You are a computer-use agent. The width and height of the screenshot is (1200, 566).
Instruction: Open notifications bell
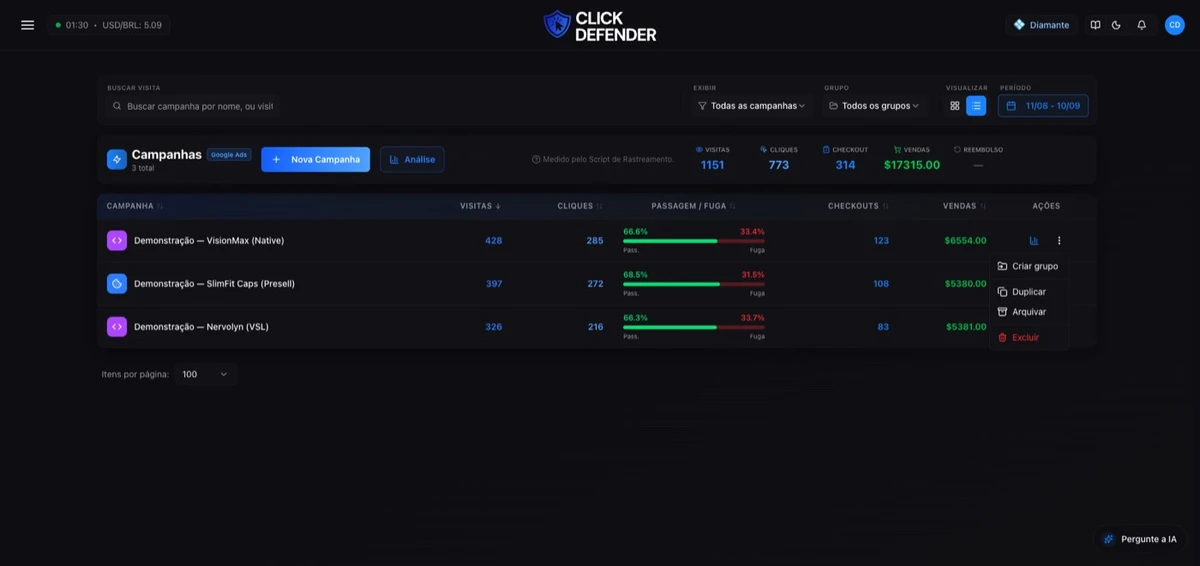point(1141,25)
